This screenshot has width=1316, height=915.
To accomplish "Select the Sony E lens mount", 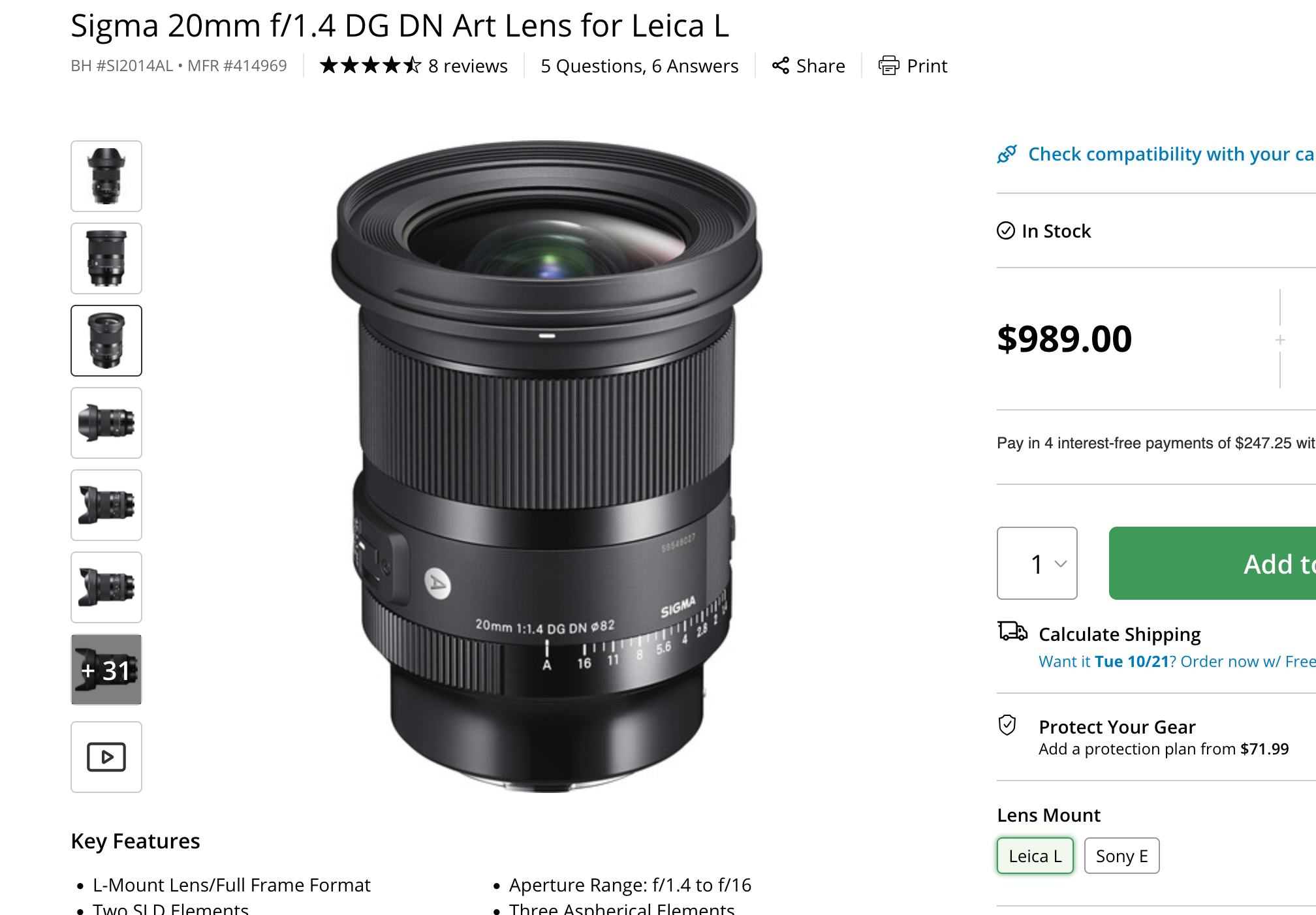I will coord(1121,856).
